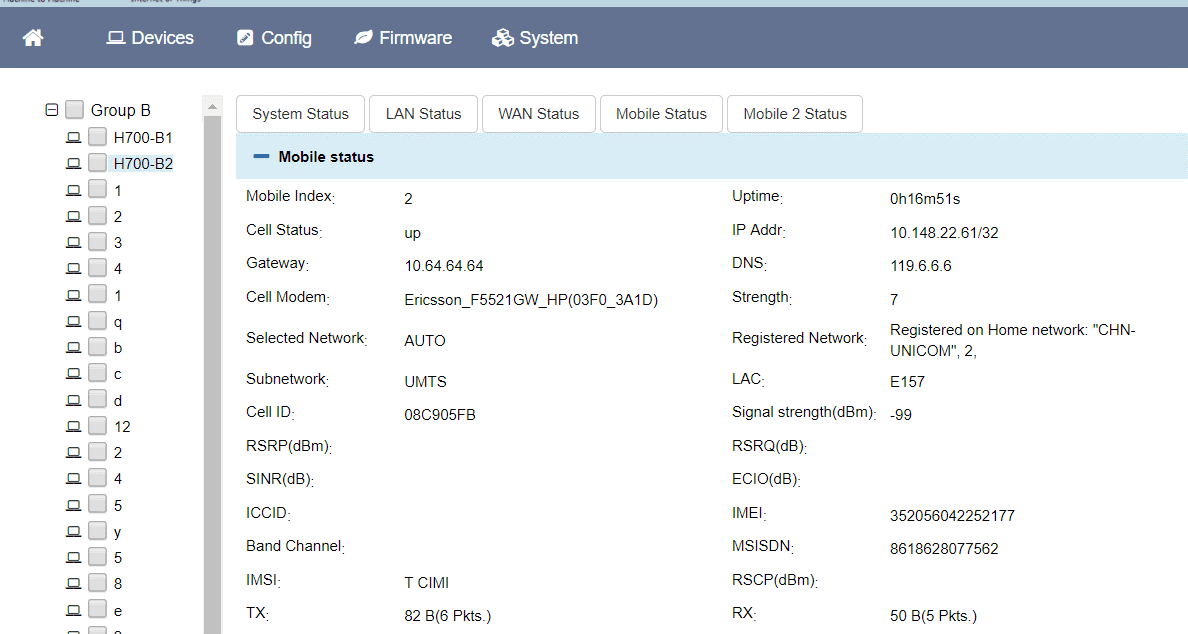Image resolution: width=1188 pixels, height=634 pixels.
Task: Click the Config edit icon
Action: (245, 38)
